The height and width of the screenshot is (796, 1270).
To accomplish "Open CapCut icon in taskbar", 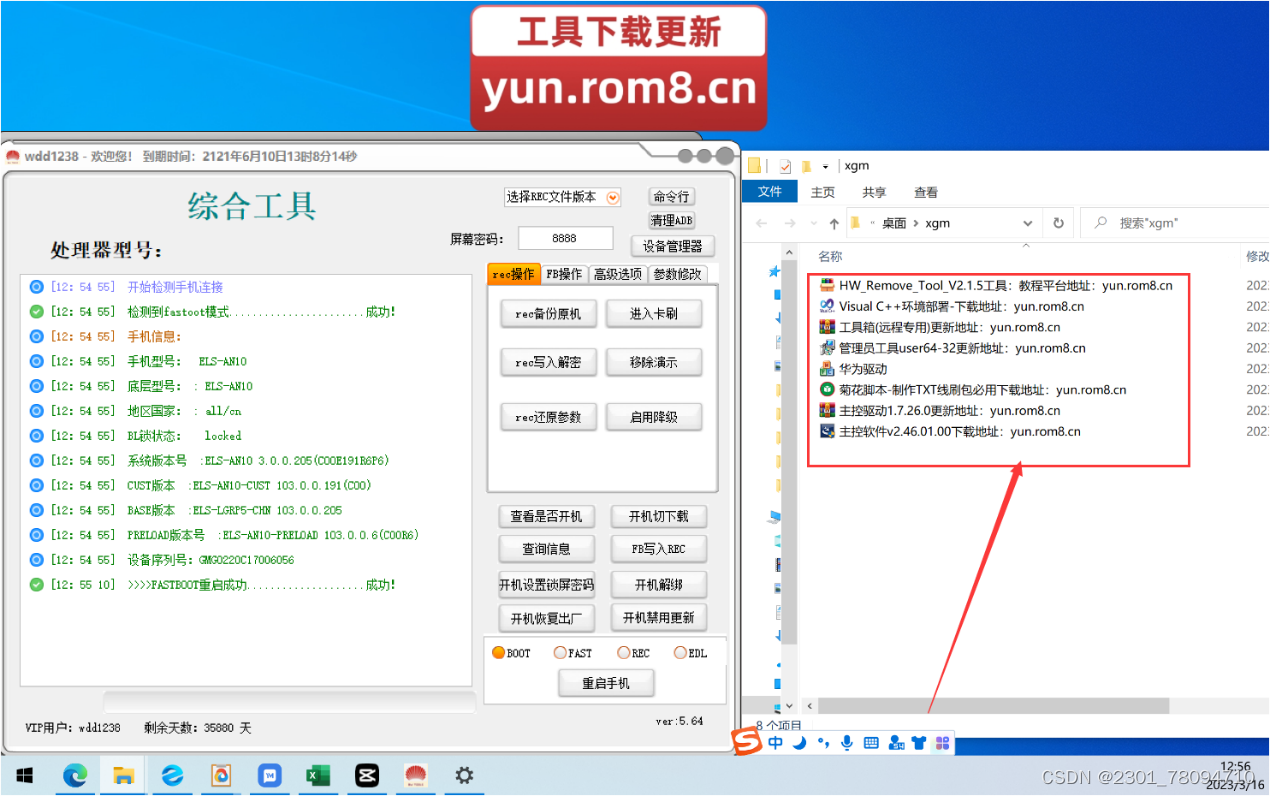I will [x=367, y=775].
